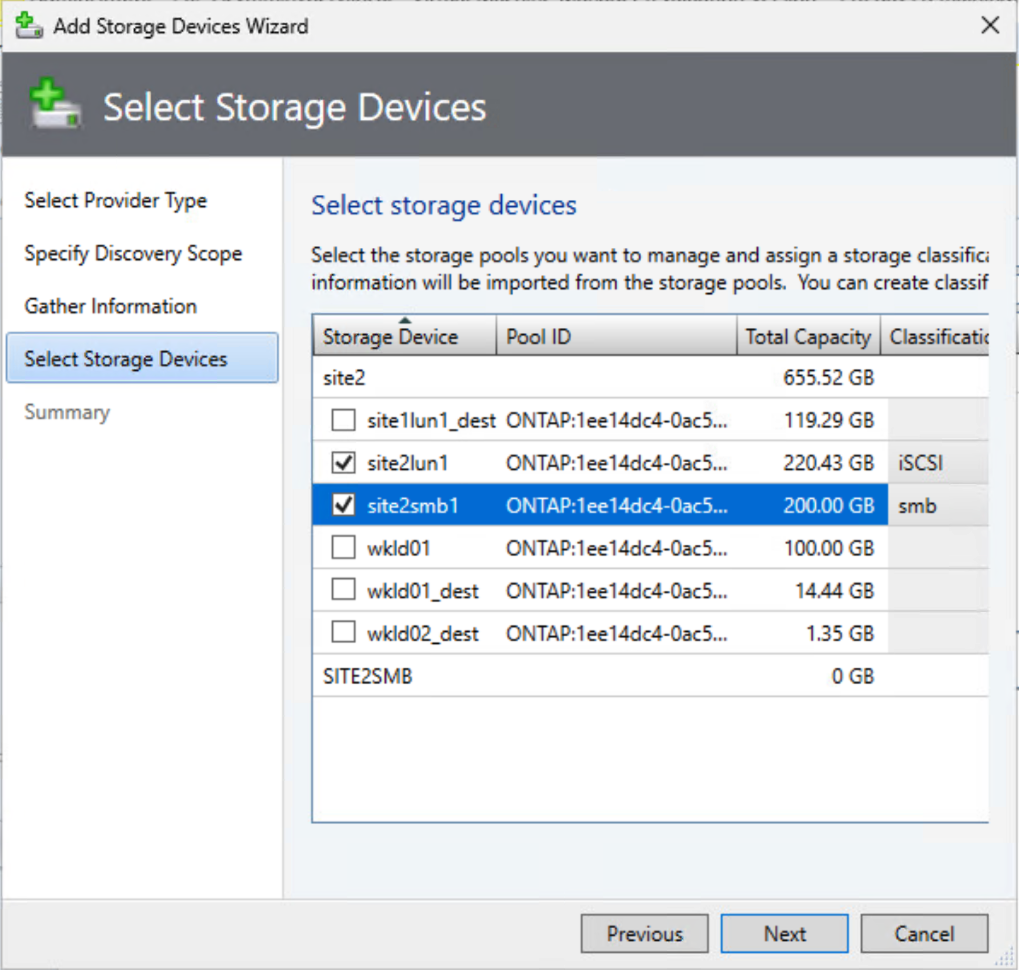Open the iSCSI classification dropdown for site2lun1
1019x970 pixels.
937,463
